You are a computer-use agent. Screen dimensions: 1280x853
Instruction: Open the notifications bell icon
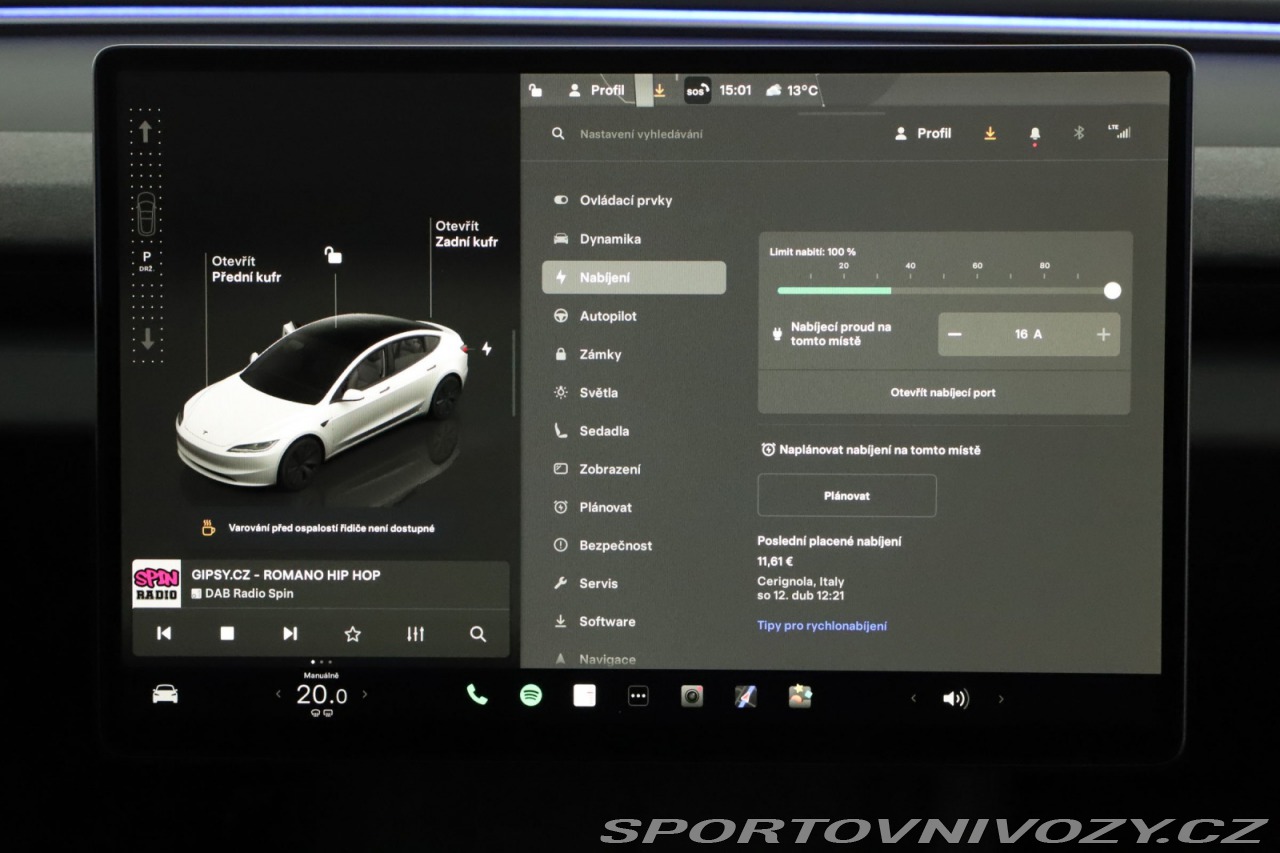tap(1035, 133)
